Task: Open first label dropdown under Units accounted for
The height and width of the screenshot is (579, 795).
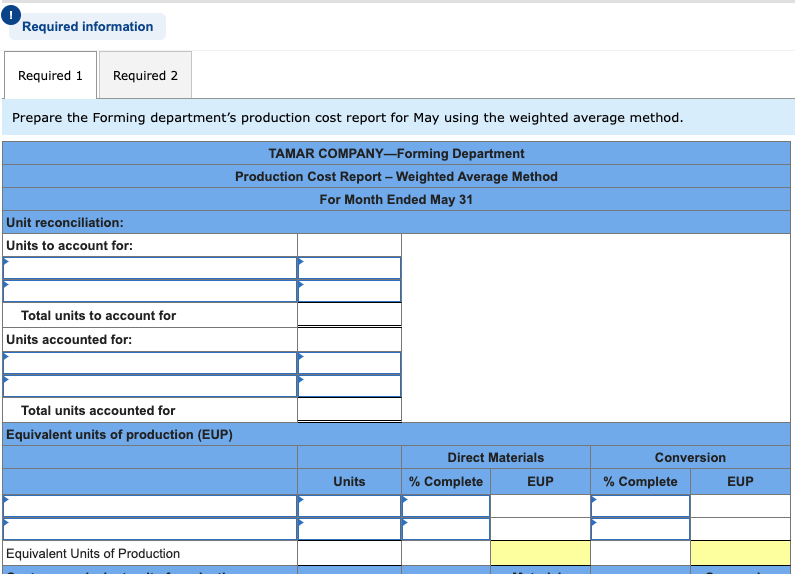Action: pos(150,363)
